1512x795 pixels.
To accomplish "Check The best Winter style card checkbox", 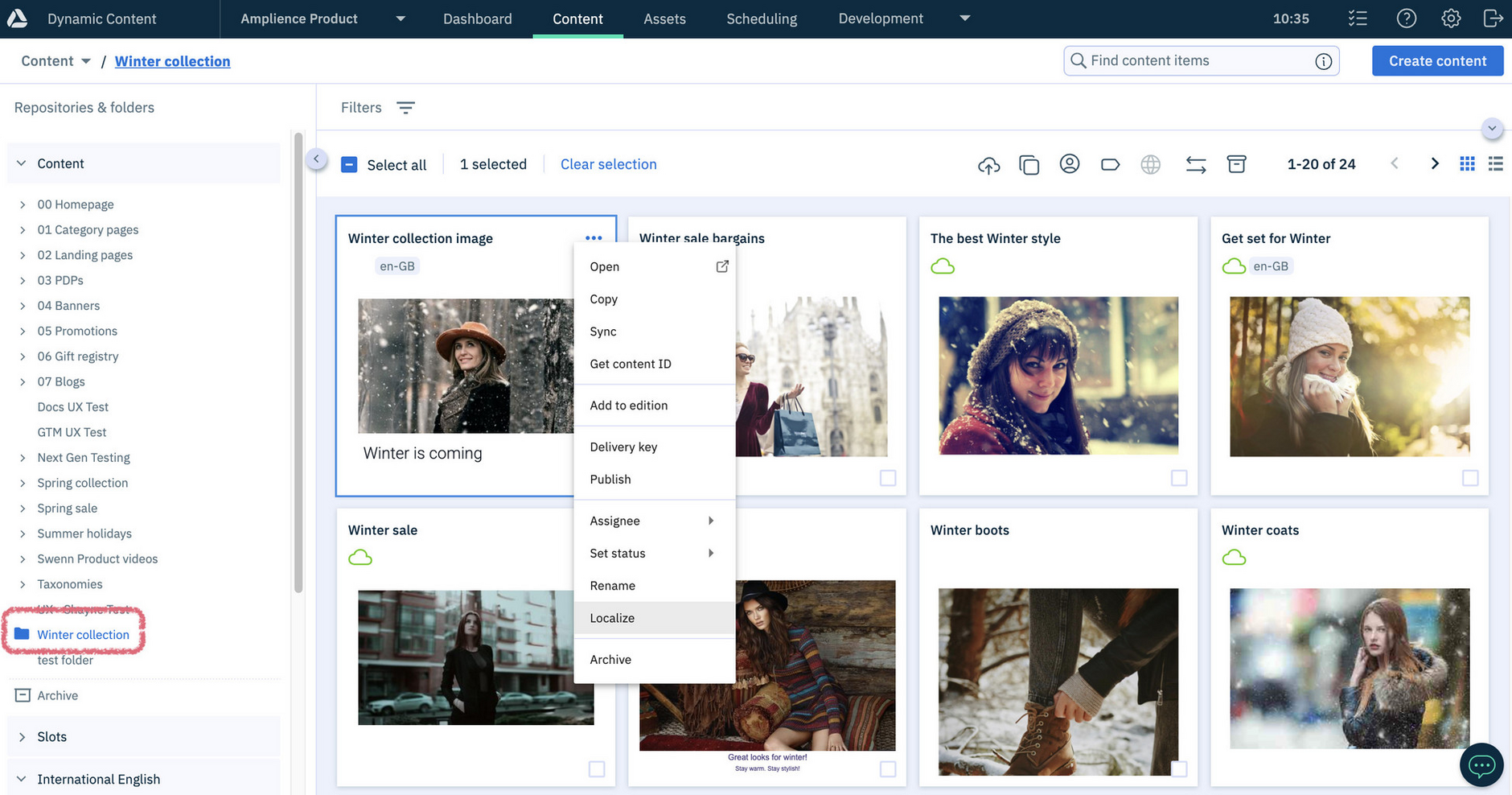I will pyautogui.click(x=1179, y=478).
